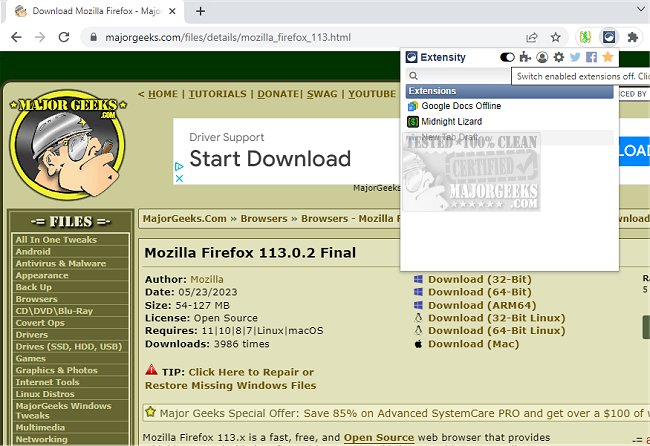Image resolution: width=650 pixels, height=446 pixels.
Task: Open Graphics & Photos category
Action: click(56, 371)
